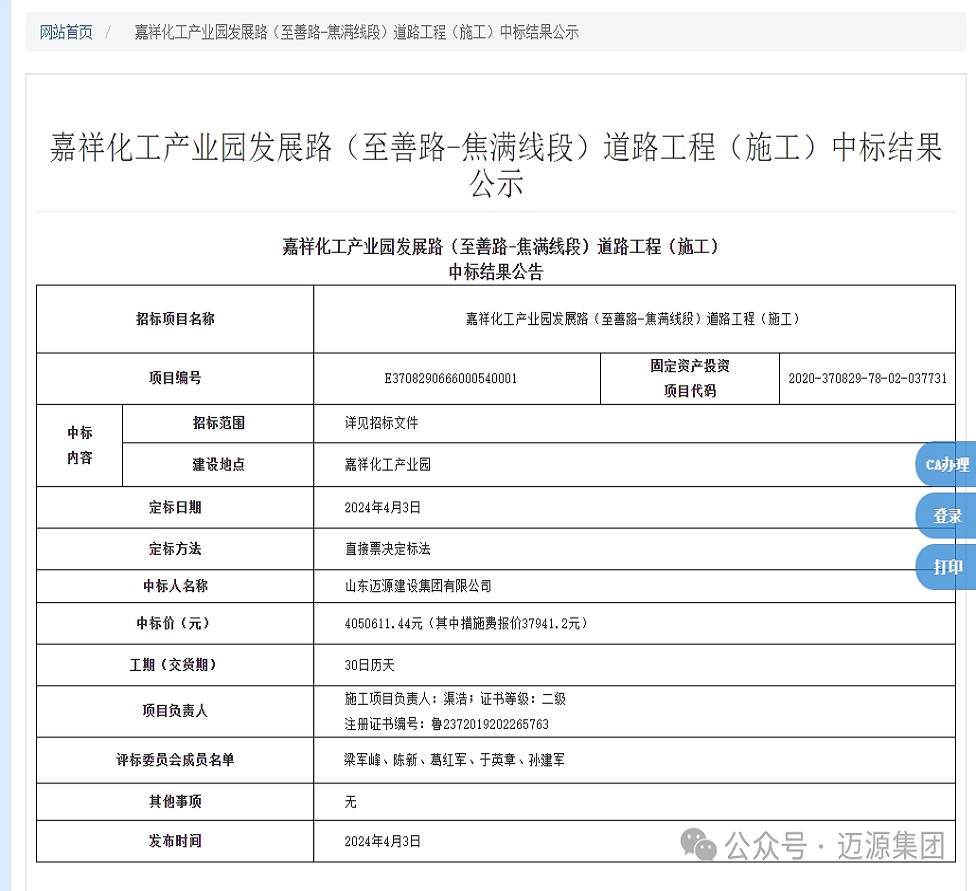
Task: Click the 中标人名称 label cell
Action: coord(175,586)
